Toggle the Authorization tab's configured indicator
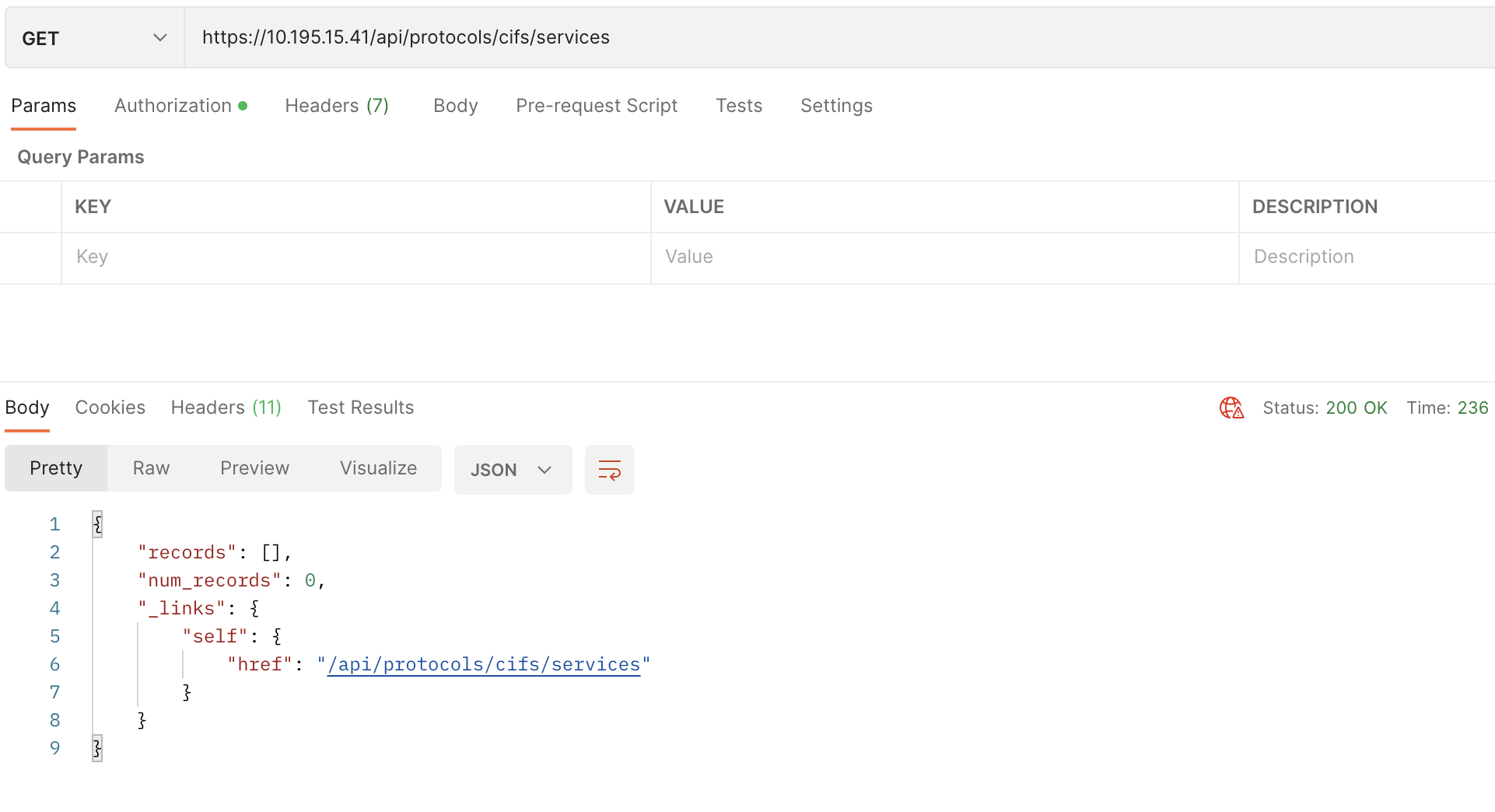This screenshot has width=1495, height=812. (x=244, y=104)
